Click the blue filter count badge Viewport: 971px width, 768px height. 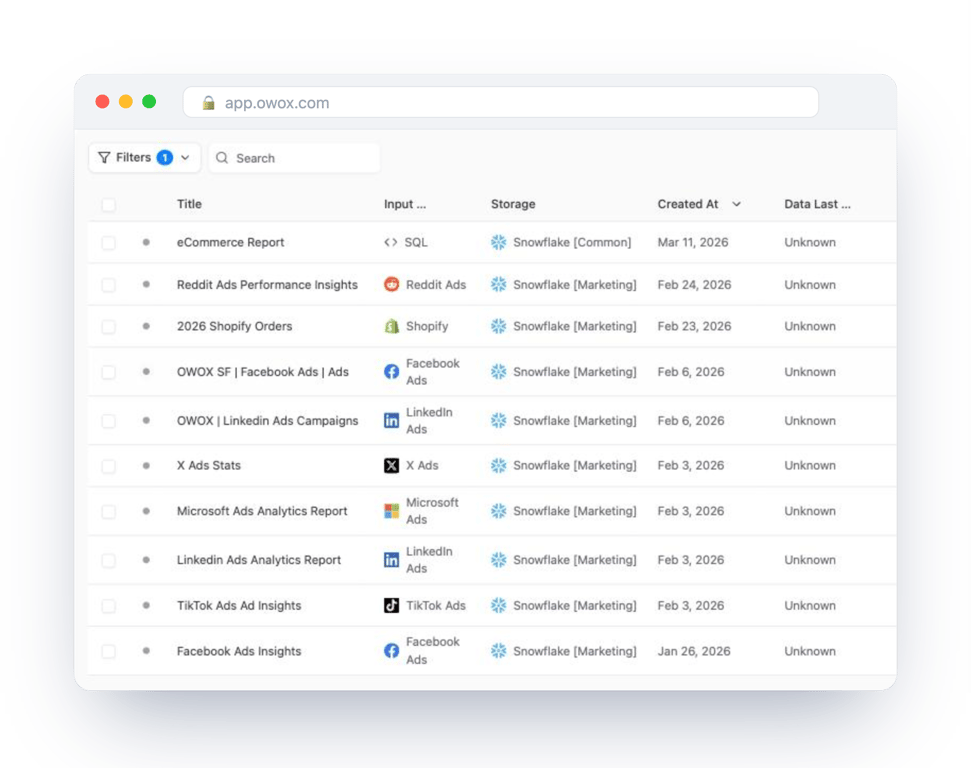click(x=165, y=158)
